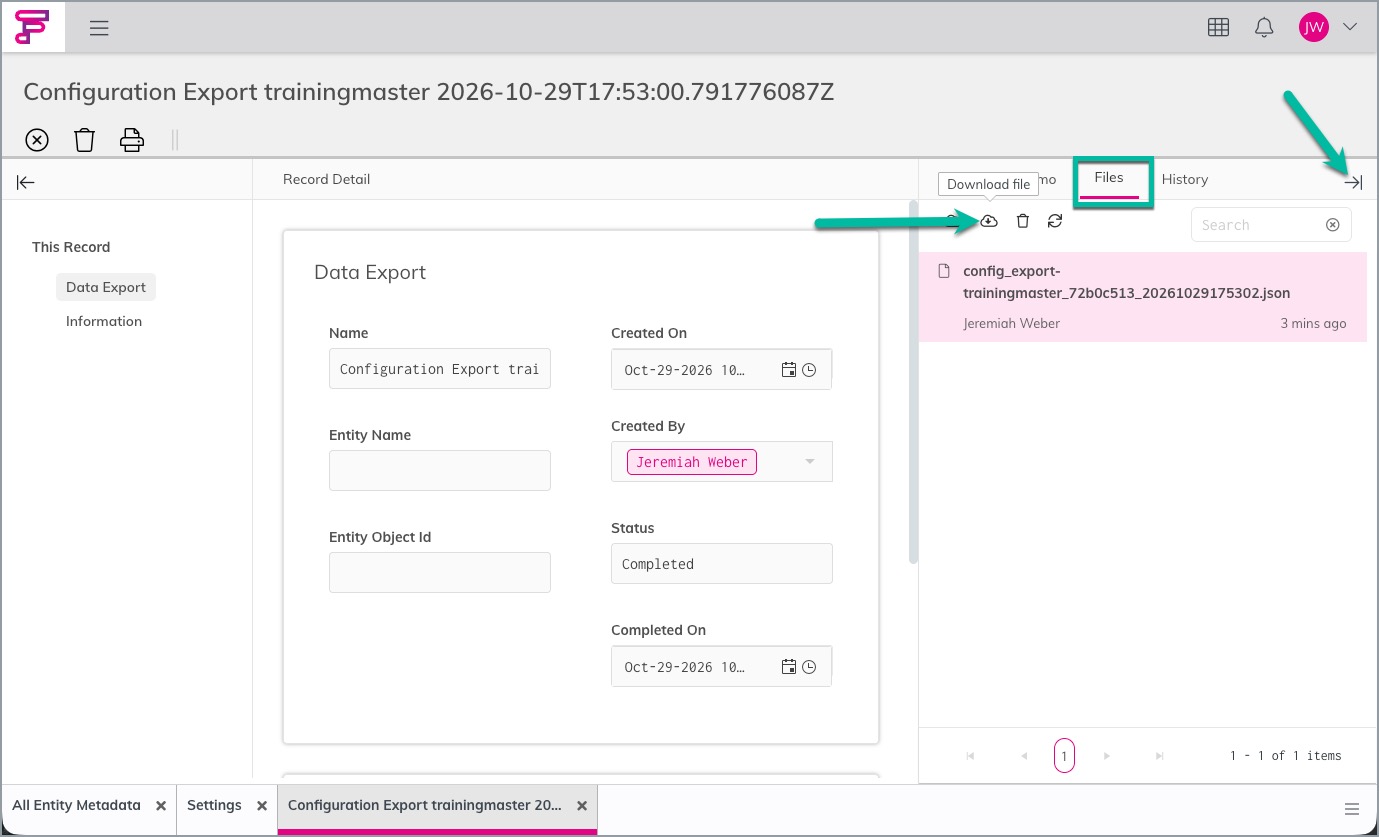Screen dimensions: 1379x837
Task: Refresh the files list
Action: [x=1055, y=221]
